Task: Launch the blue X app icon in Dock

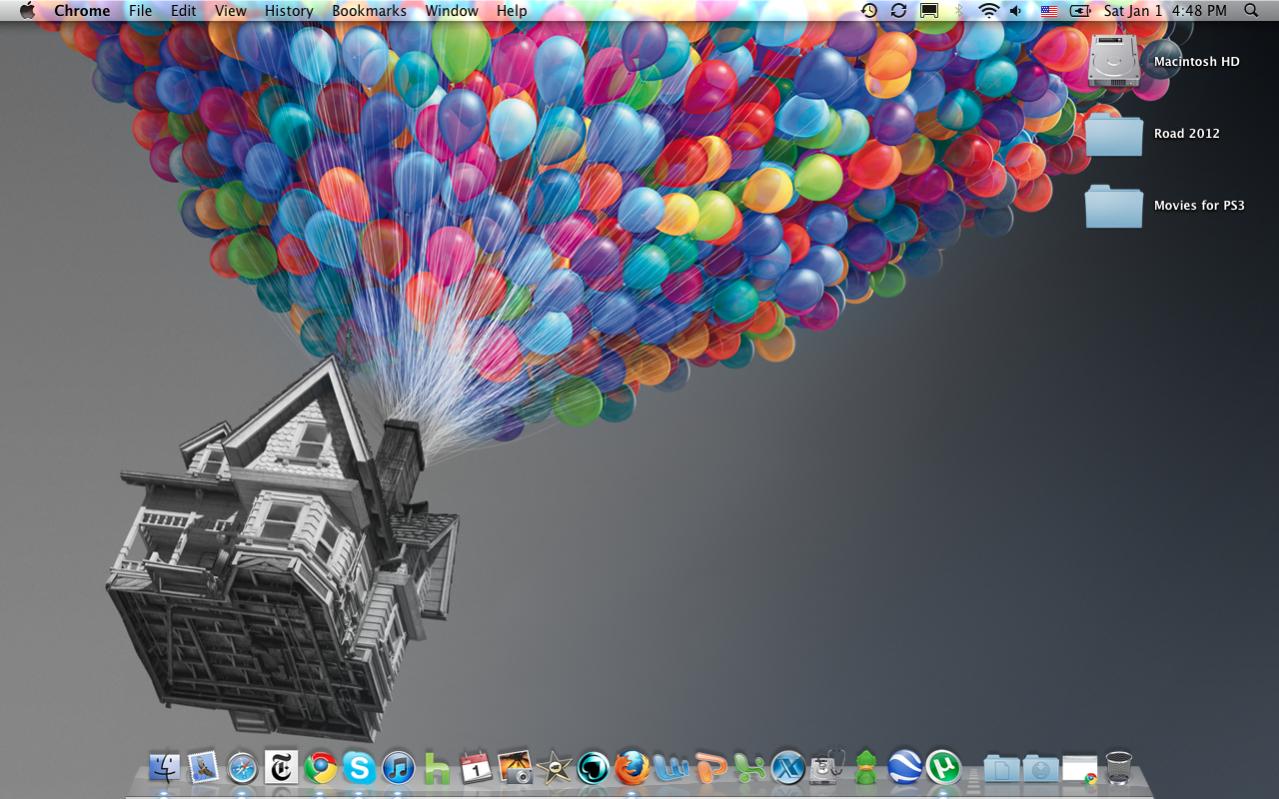Action: point(788,768)
